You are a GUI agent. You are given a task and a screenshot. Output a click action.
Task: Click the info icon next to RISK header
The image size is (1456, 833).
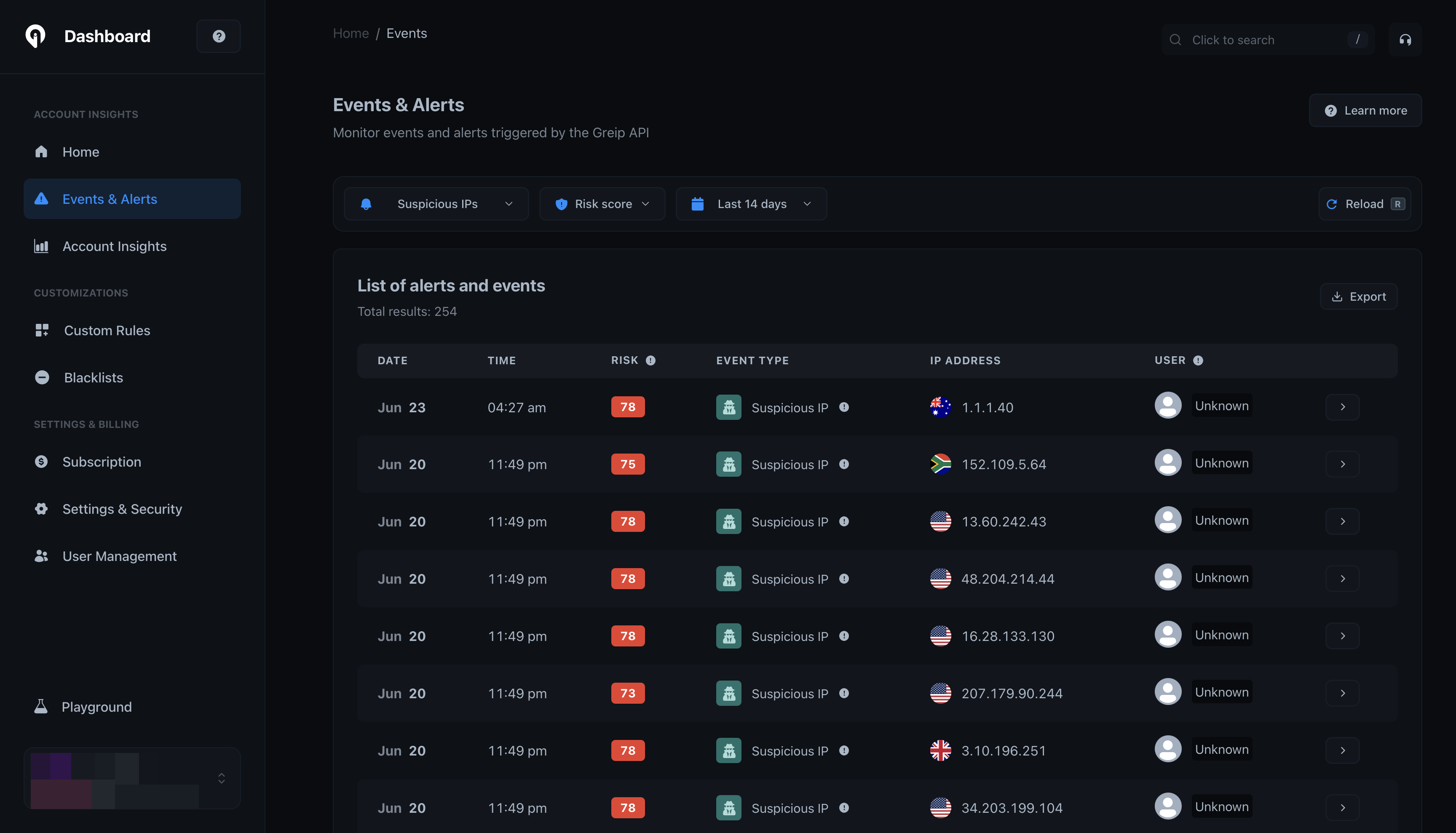point(651,360)
